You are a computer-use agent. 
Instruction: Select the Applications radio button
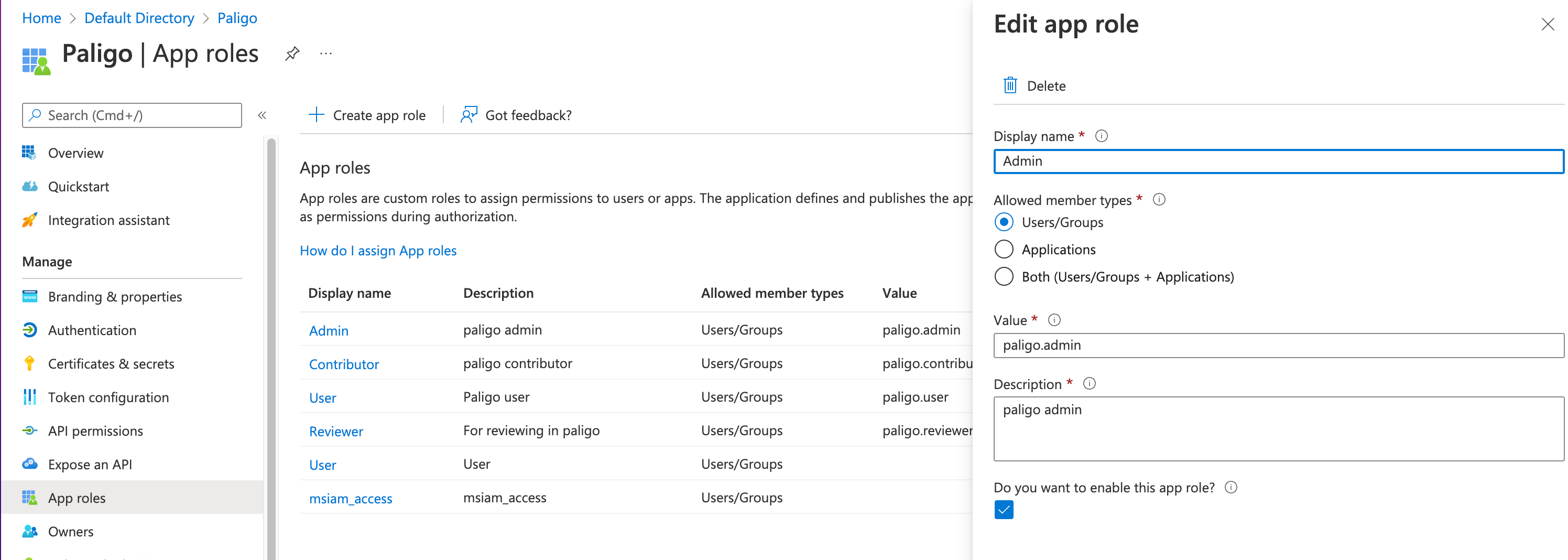pyautogui.click(x=1004, y=250)
